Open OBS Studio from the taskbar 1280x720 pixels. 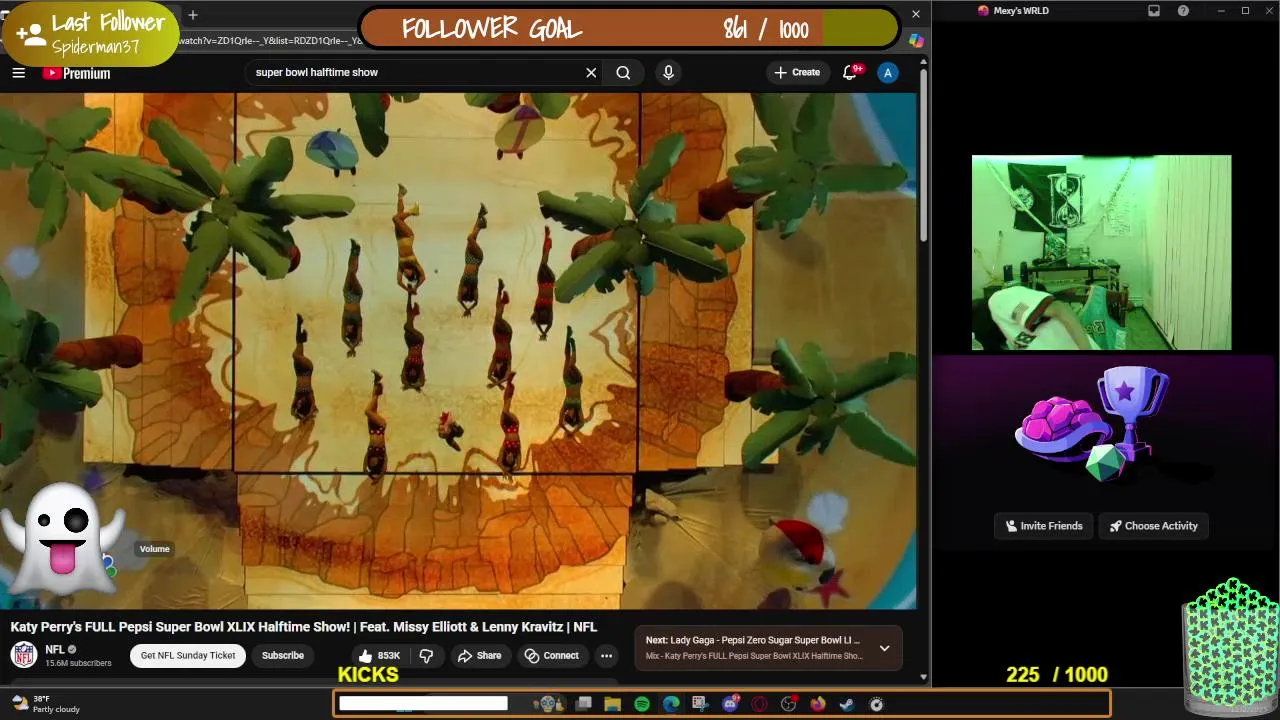(788, 704)
